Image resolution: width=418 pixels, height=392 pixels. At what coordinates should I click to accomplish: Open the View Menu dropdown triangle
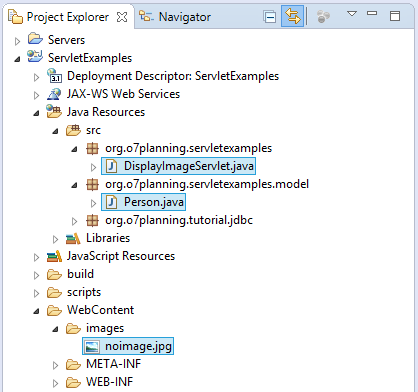pyautogui.click(x=352, y=14)
